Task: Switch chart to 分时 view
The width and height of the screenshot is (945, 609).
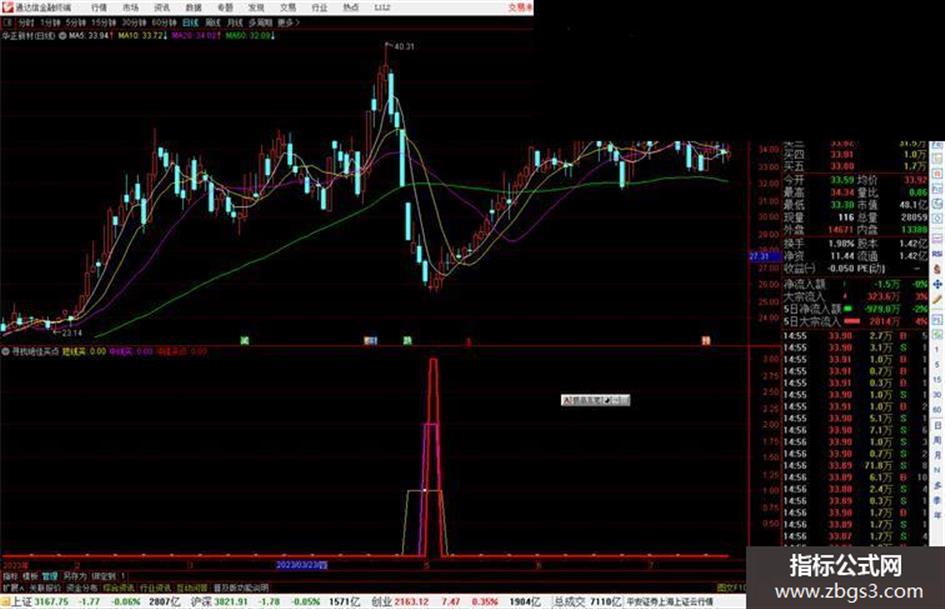Action: 26,23
